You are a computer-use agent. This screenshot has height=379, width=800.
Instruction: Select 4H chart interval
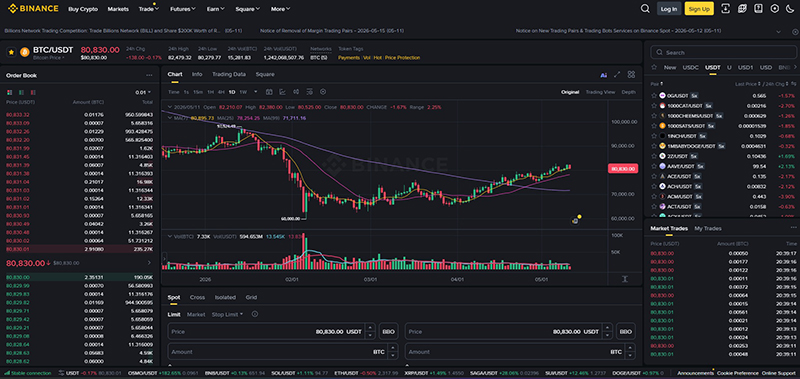[221, 92]
